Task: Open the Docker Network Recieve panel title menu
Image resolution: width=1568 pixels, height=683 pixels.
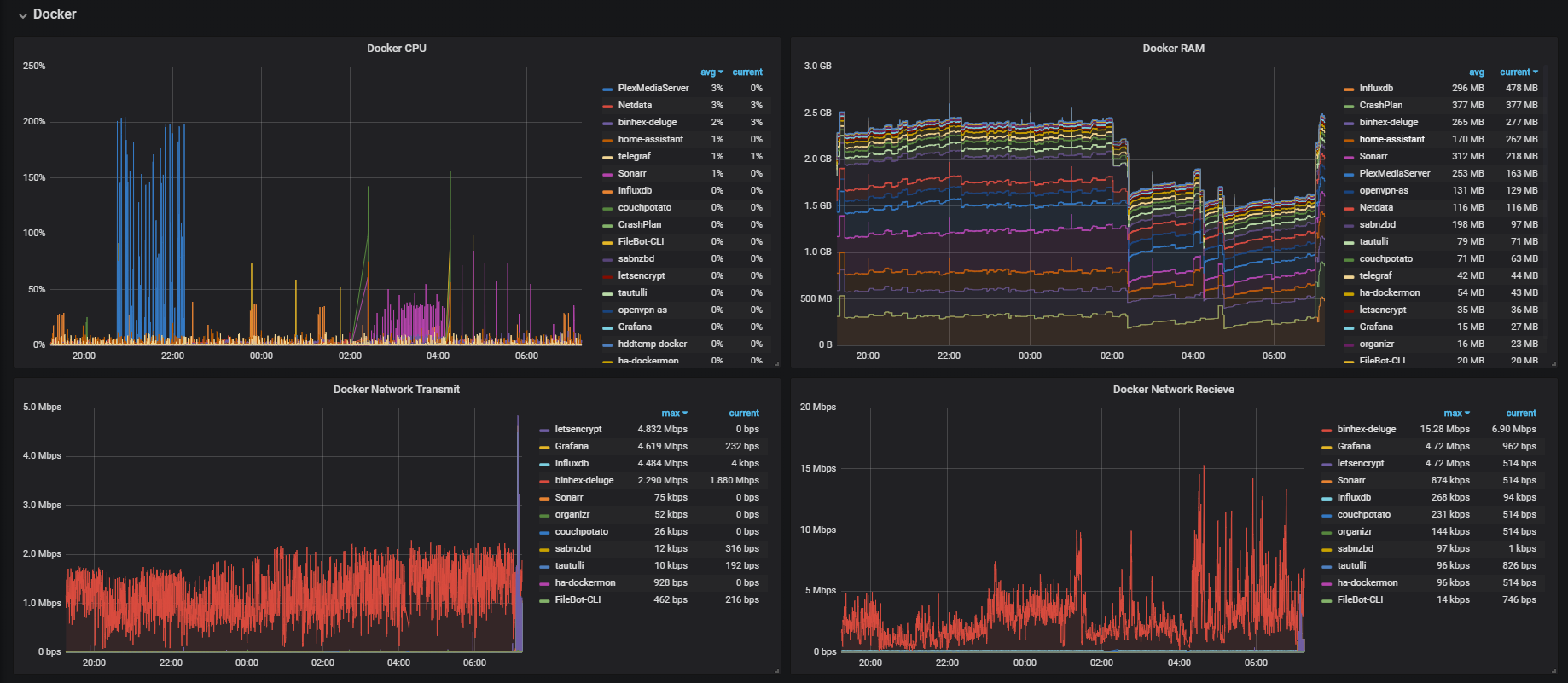Action: tap(1174, 390)
